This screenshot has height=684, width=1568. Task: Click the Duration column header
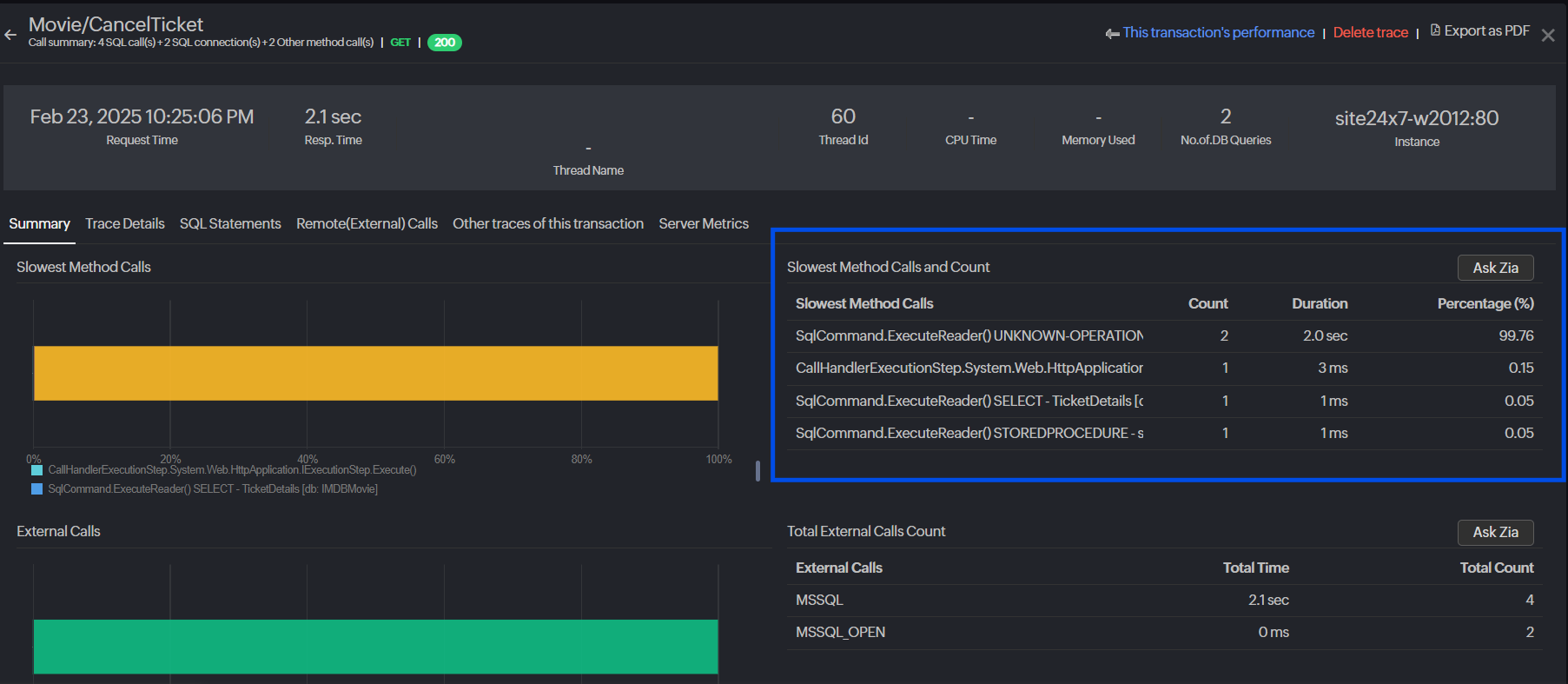1320,303
